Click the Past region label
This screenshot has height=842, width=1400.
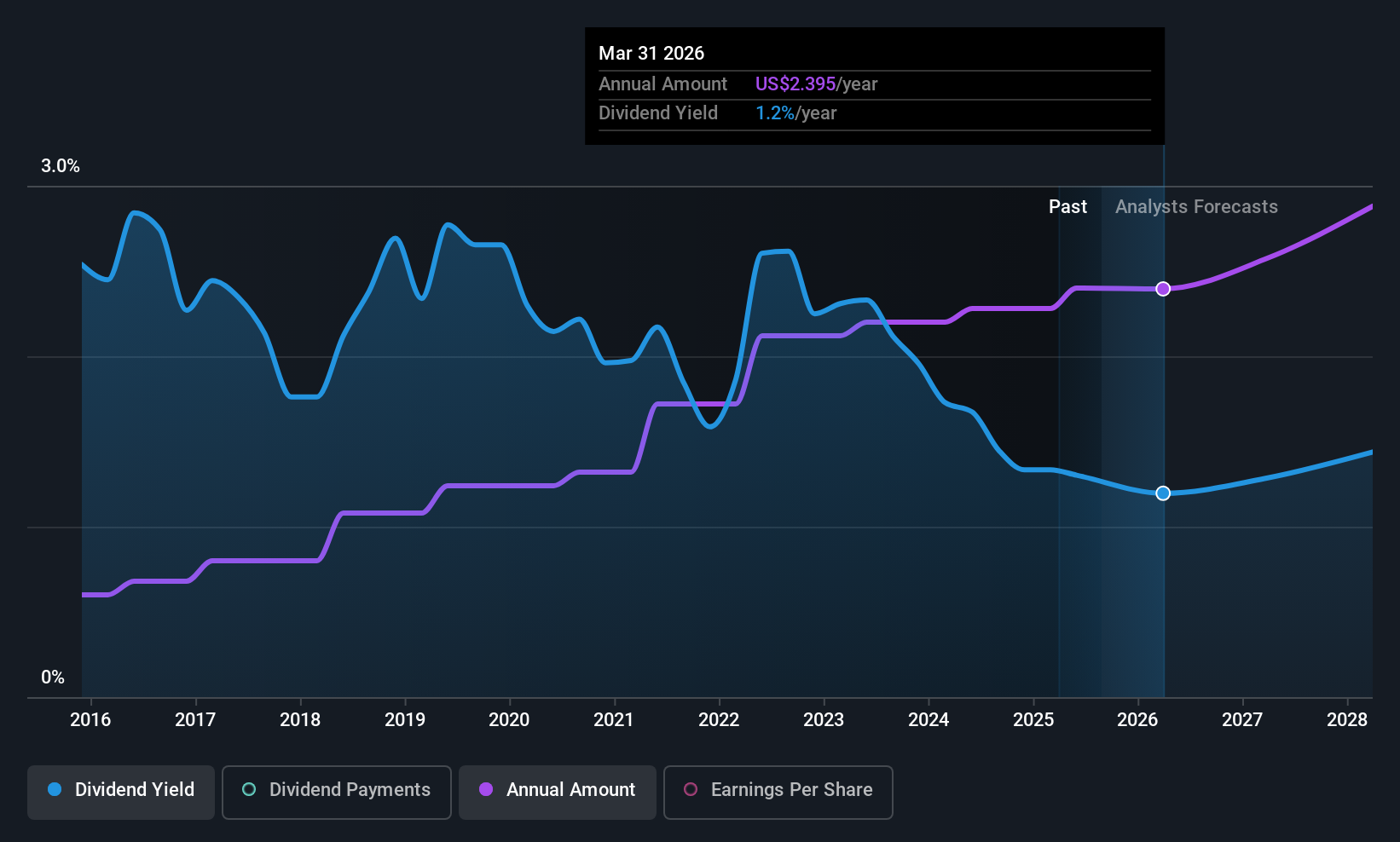pyautogui.click(x=1067, y=207)
